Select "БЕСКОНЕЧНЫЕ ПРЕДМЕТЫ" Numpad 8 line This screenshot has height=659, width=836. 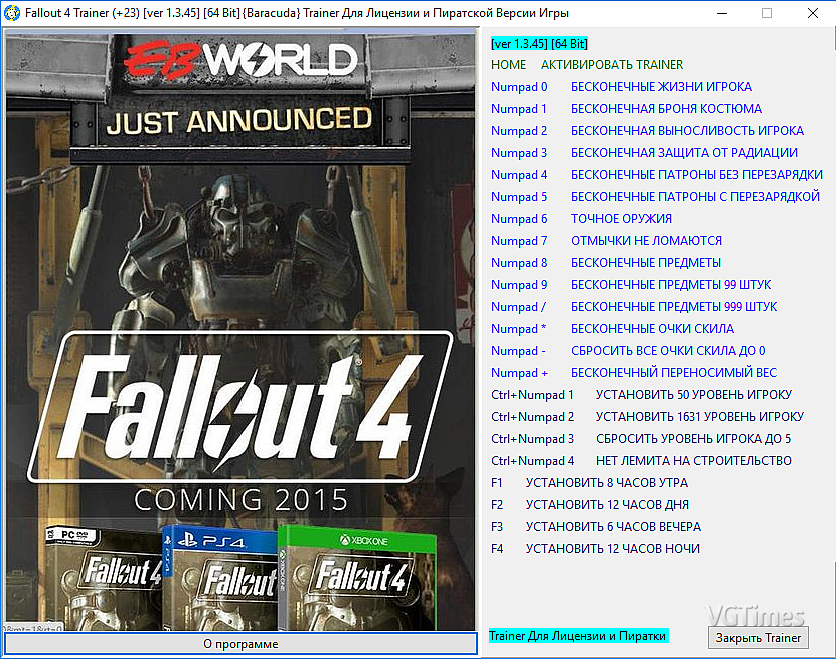tap(606, 263)
